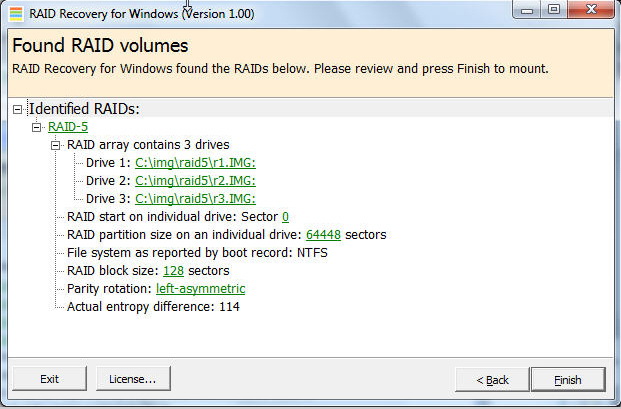Select the Drive 1 label text

click(108, 163)
